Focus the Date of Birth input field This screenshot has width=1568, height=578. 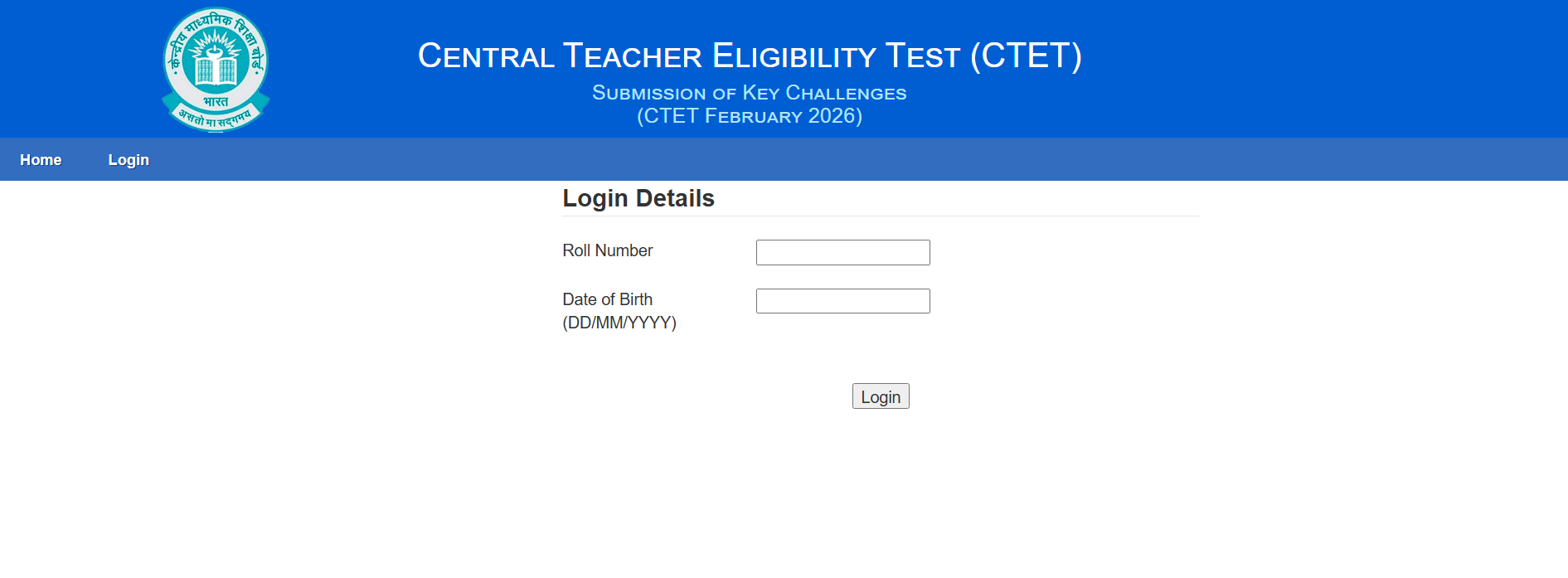pos(842,301)
